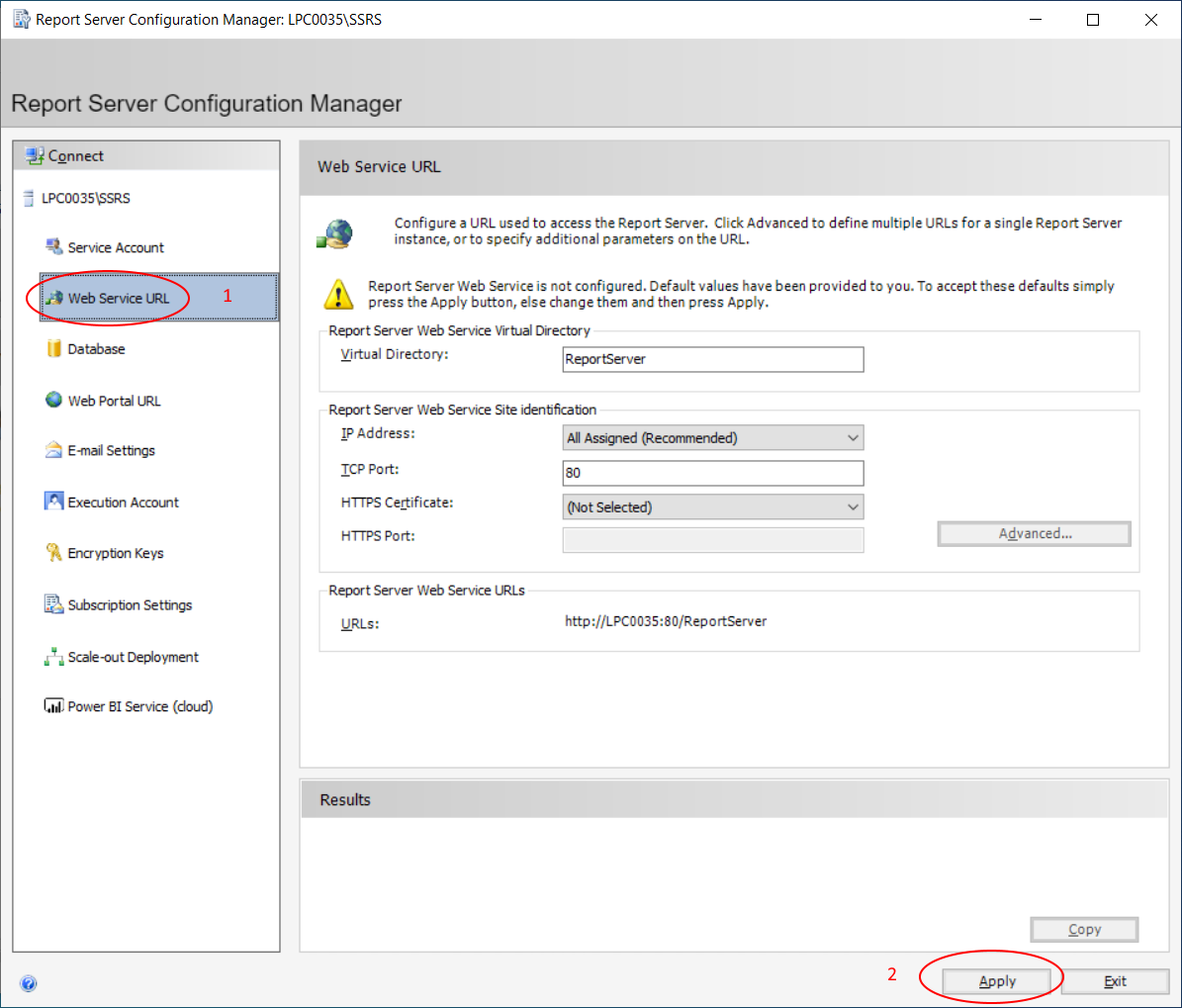
Task: Click the Service Account key icon
Action: click(53, 246)
